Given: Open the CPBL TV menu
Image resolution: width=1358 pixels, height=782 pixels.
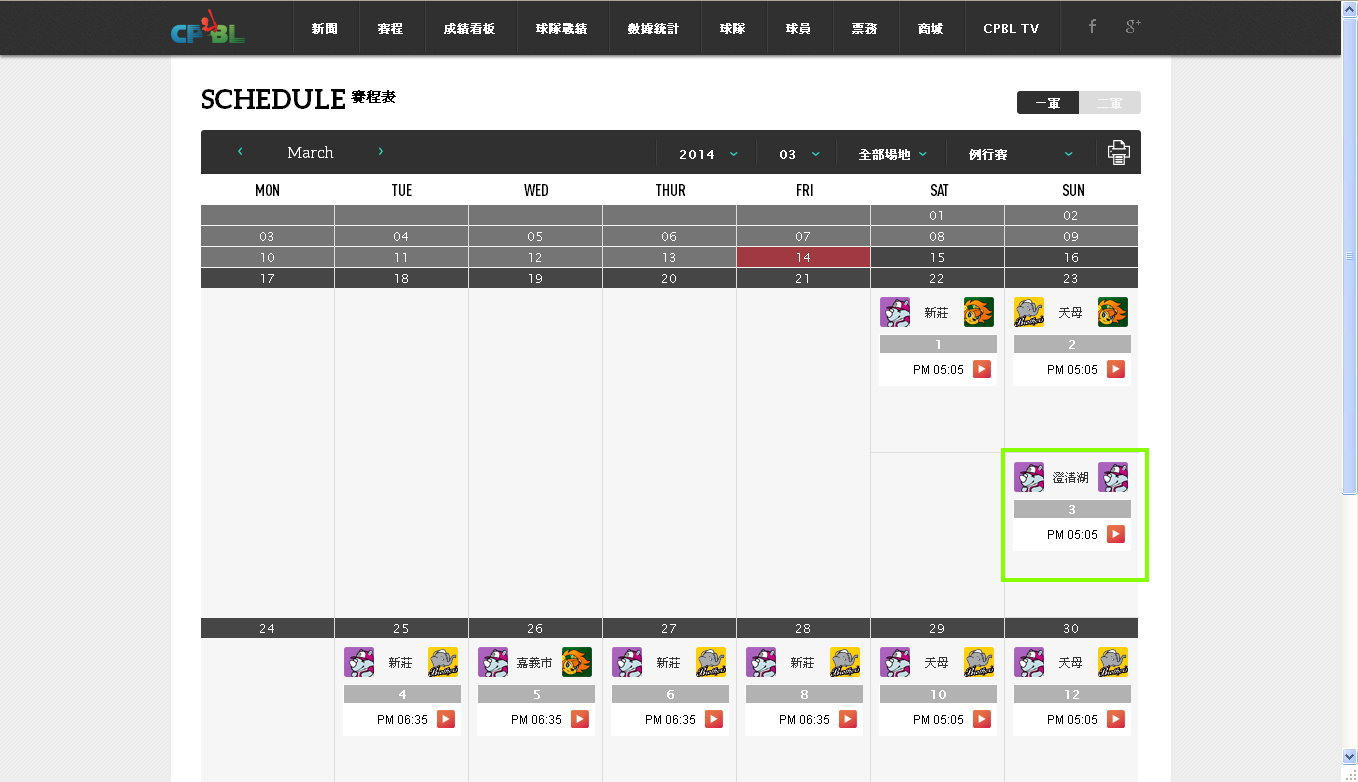Looking at the screenshot, I should pyautogui.click(x=1012, y=28).
